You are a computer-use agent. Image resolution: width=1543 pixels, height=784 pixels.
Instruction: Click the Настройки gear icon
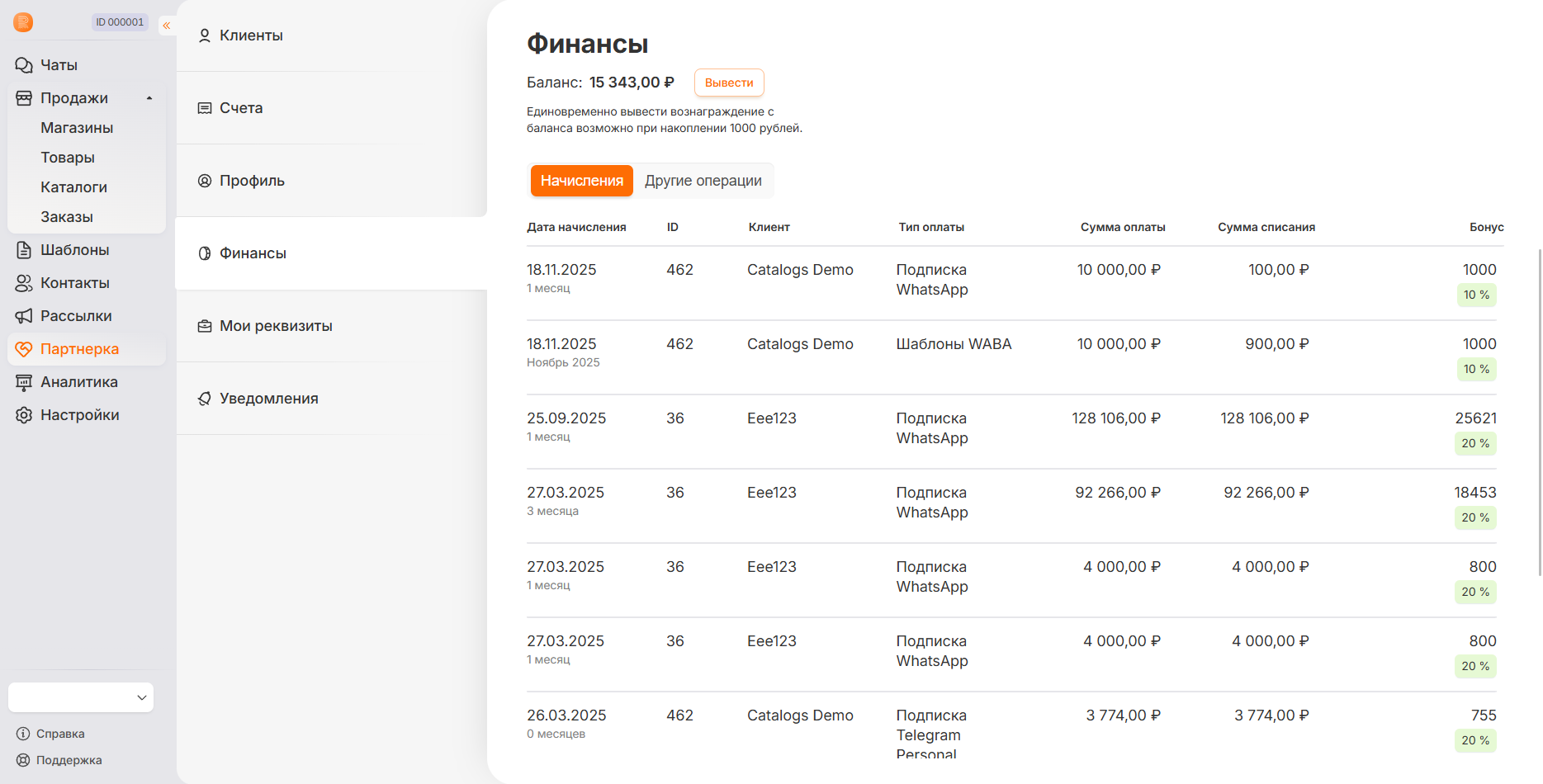tap(24, 415)
